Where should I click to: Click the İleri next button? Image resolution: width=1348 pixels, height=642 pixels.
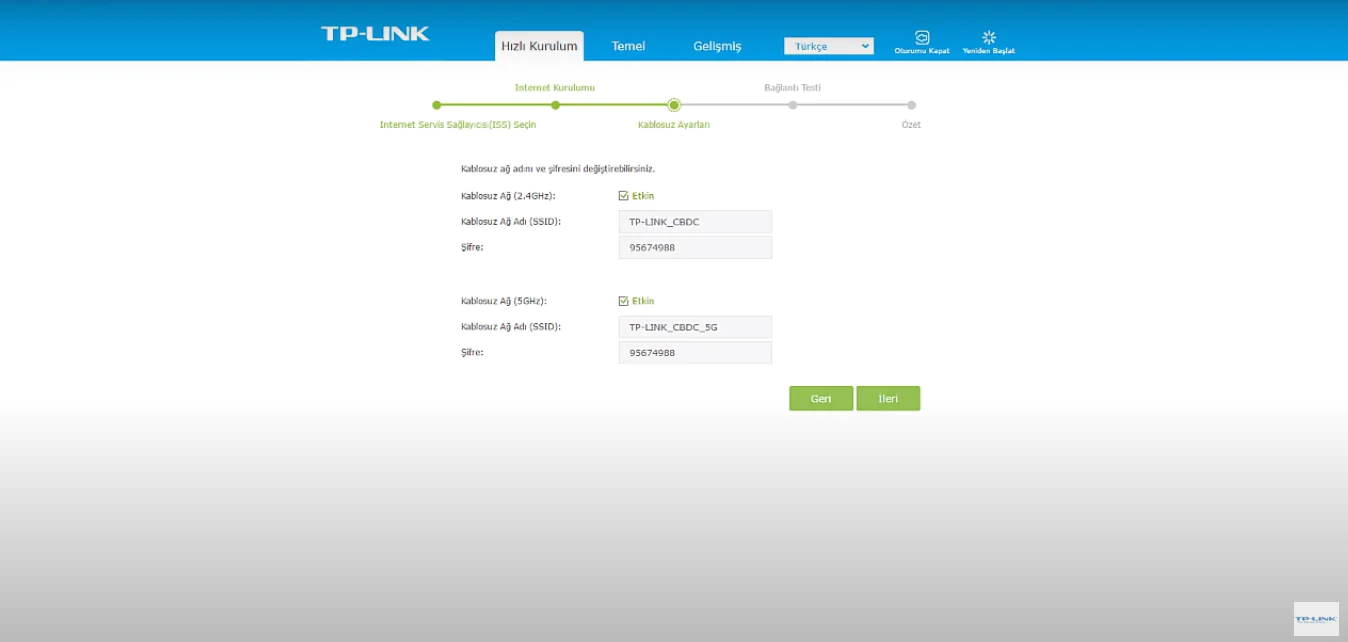tap(888, 398)
